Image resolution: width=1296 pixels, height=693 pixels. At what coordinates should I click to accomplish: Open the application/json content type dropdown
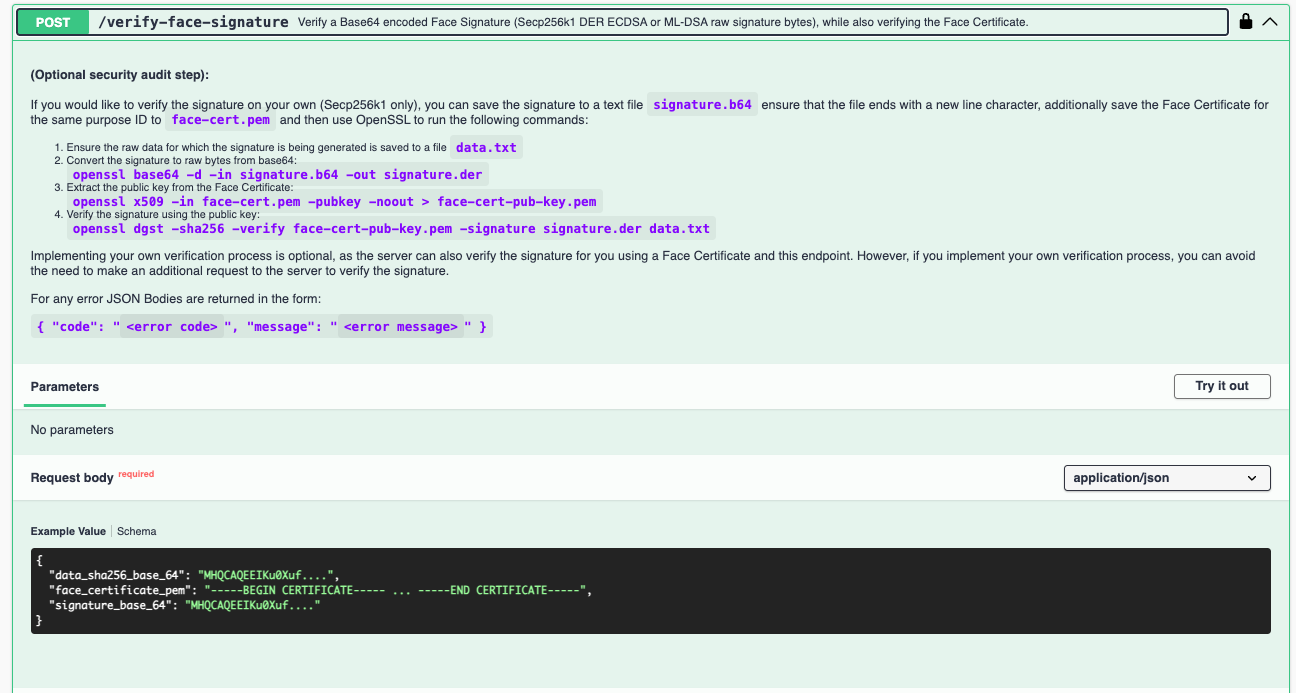pos(1166,478)
